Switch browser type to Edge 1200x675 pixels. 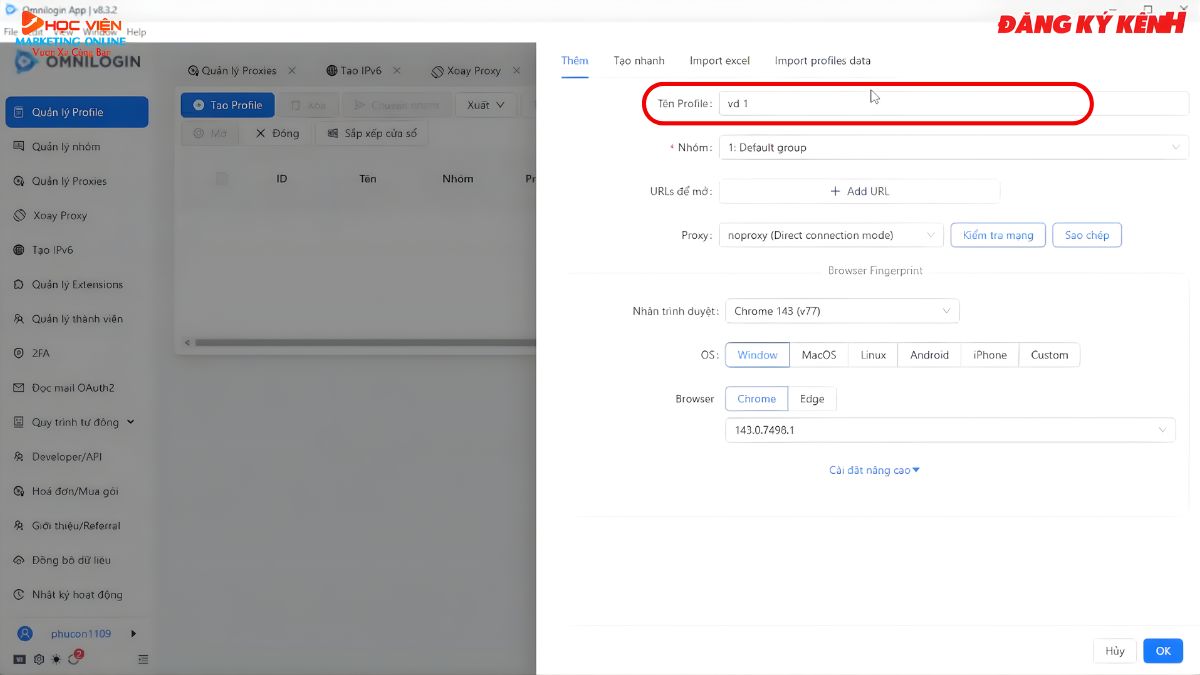click(x=812, y=399)
